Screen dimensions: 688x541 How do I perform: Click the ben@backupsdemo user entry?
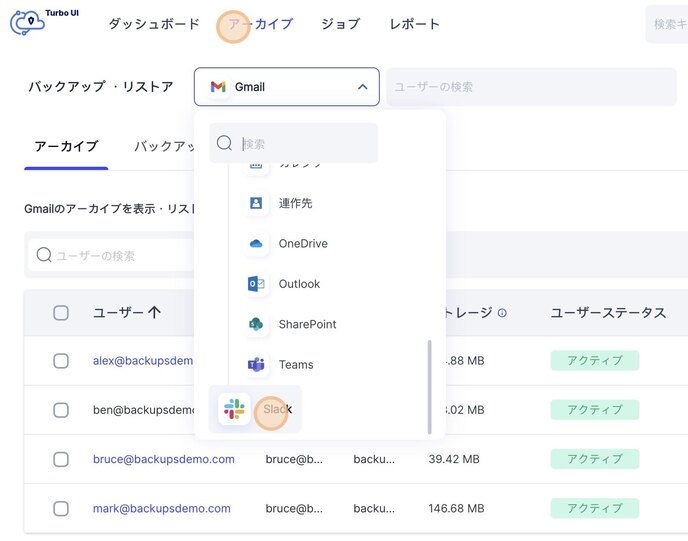pos(143,410)
